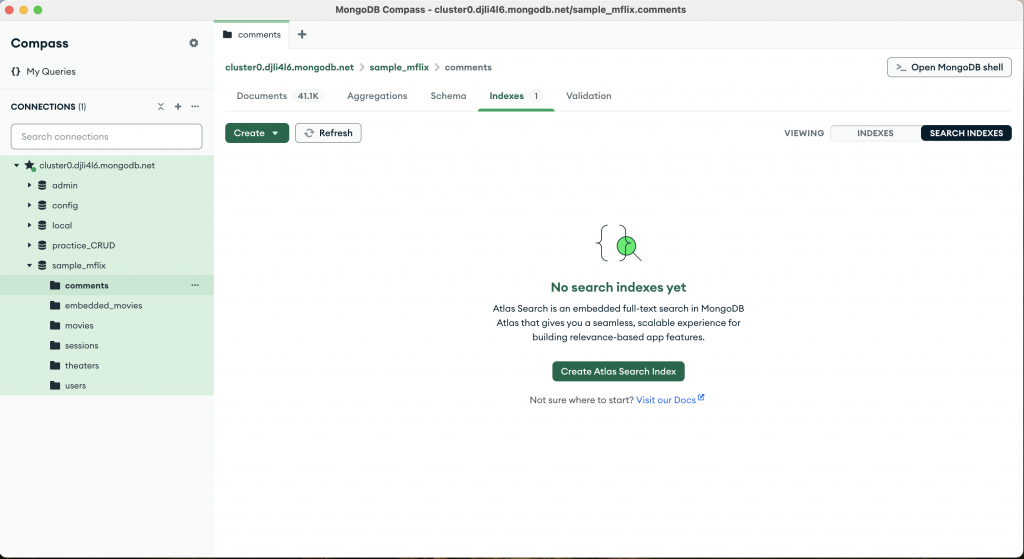1024x559 pixels.
Task: Click comments breadcrumb text
Action: pyautogui.click(x=468, y=67)
